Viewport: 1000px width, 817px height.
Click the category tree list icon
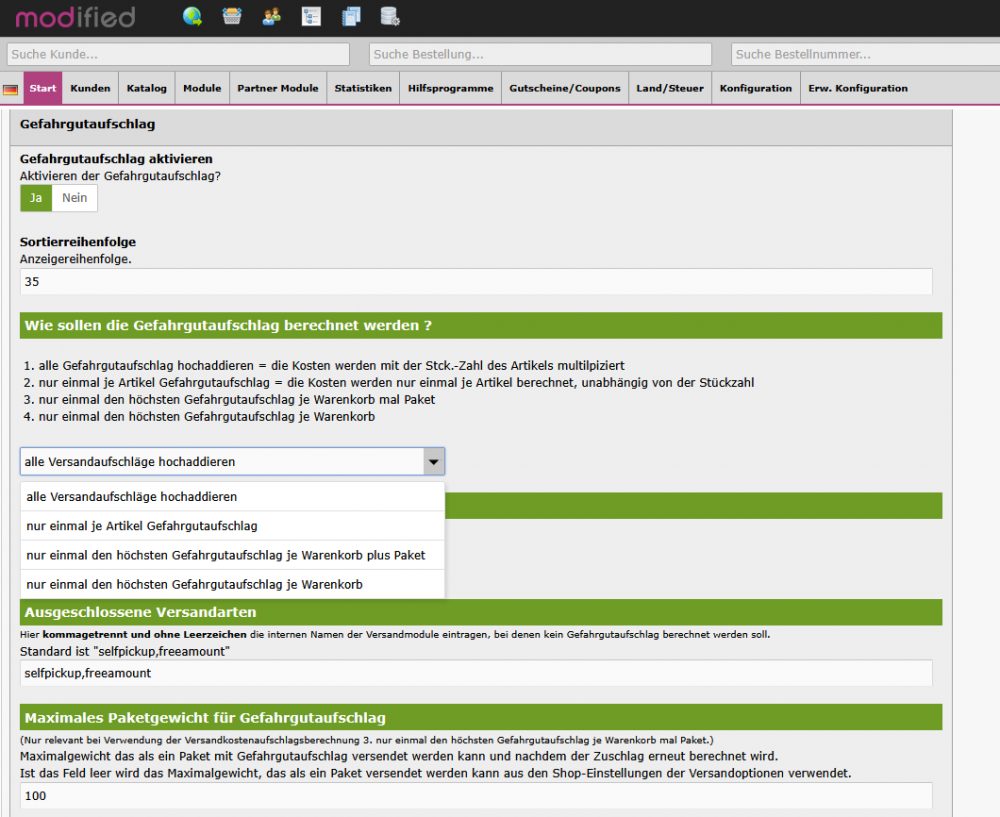[x=311, y=16]
